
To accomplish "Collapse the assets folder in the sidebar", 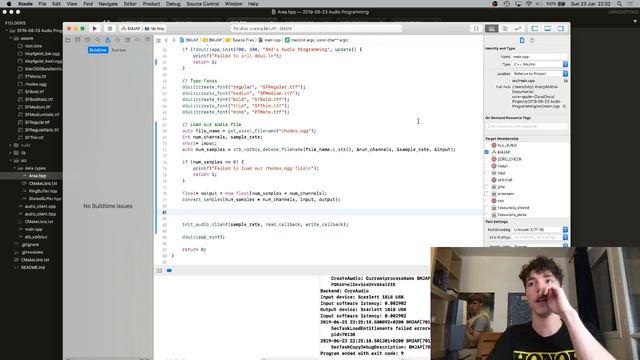I will (11, 38).
